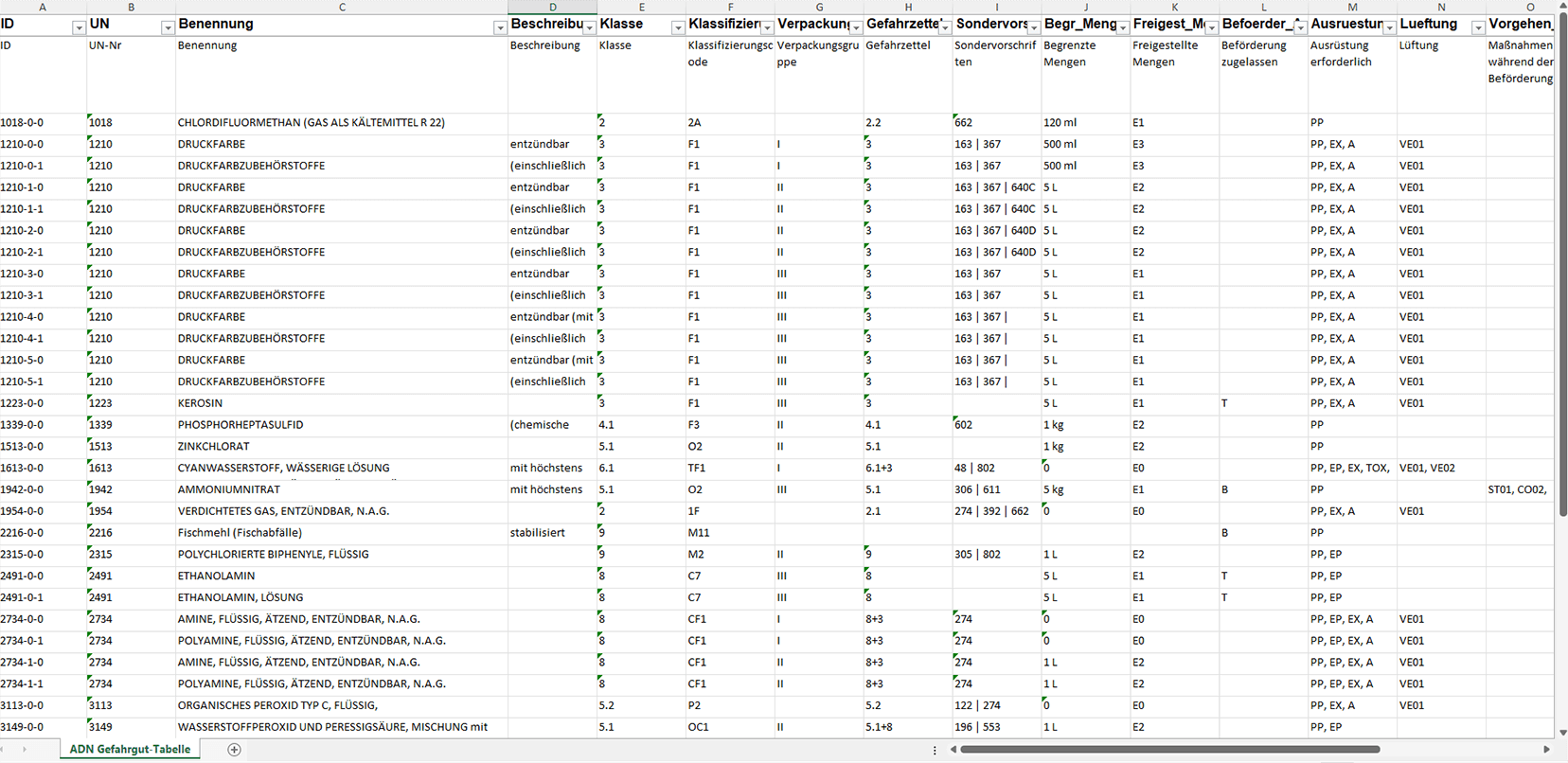Open the Begr_Meng filter dropdown
1568x763 pixels.
point(1123,28)
